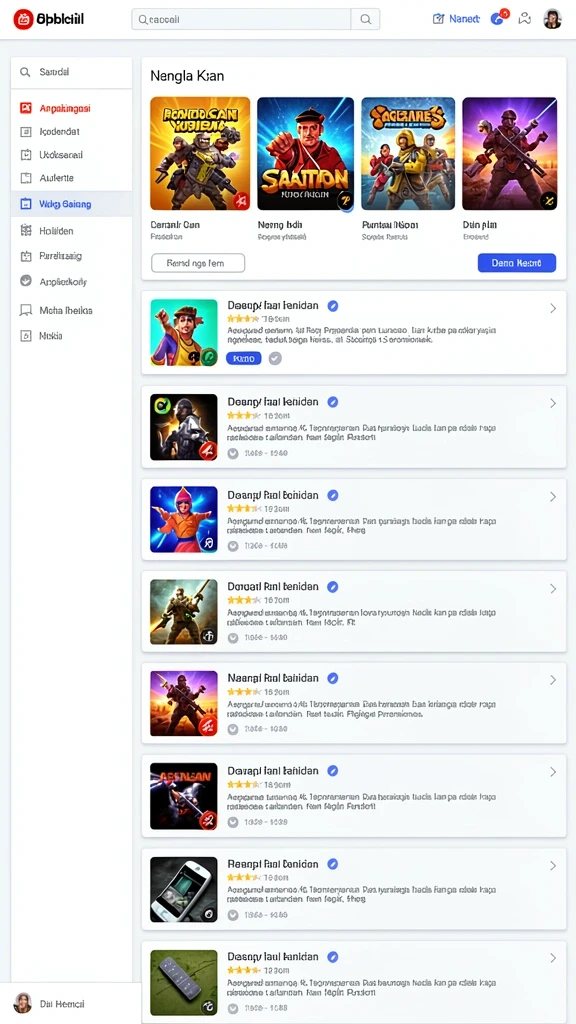The height and width of the screenshot is (1024, 576).
Task: Expand the chevron on the wizard game listing
Action: (x=552, y=496)
